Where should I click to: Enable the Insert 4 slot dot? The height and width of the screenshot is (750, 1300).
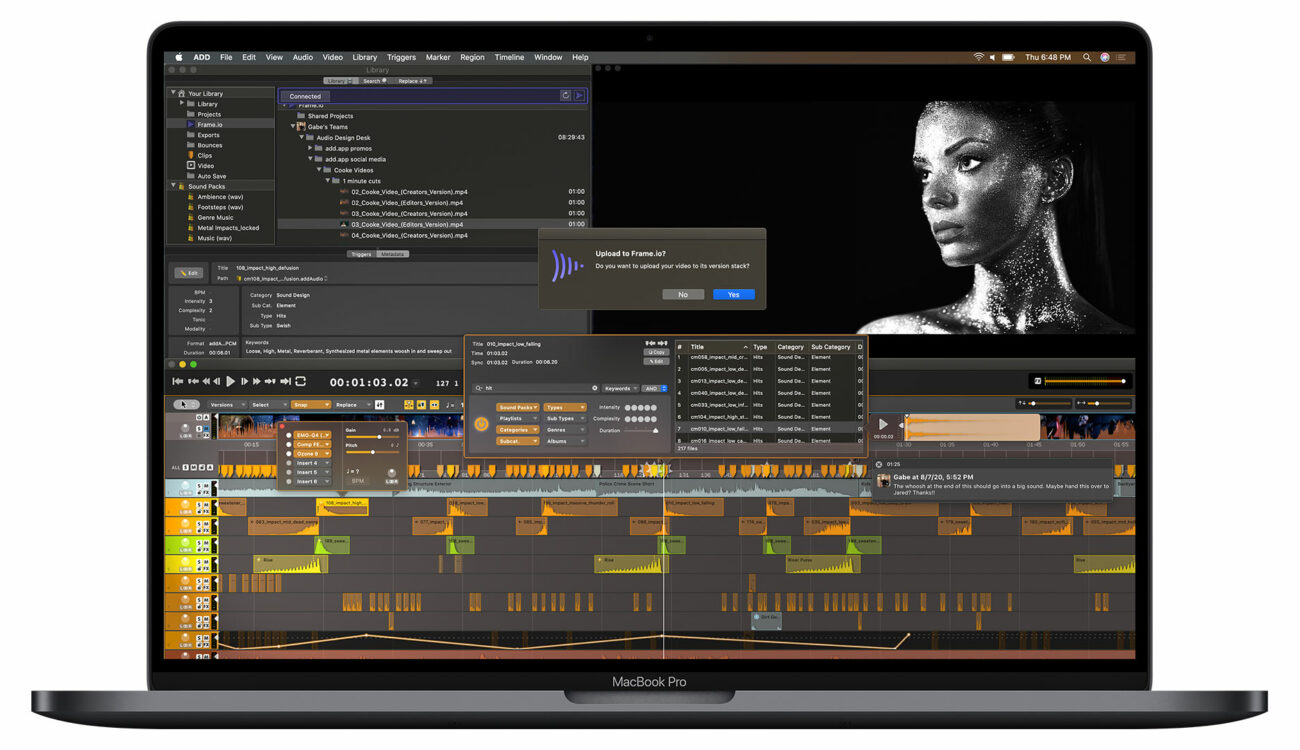tap(289, 463)
